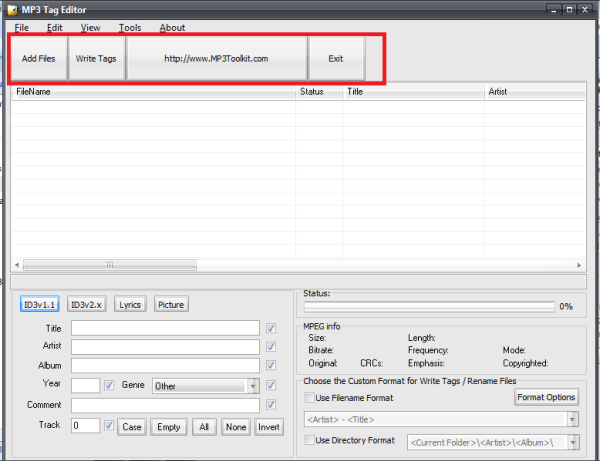Viewport: 600px width, 461px height.
Task: Toggle the Comment field checkbox
Action: pyautogui.click(x=271, y=404)
